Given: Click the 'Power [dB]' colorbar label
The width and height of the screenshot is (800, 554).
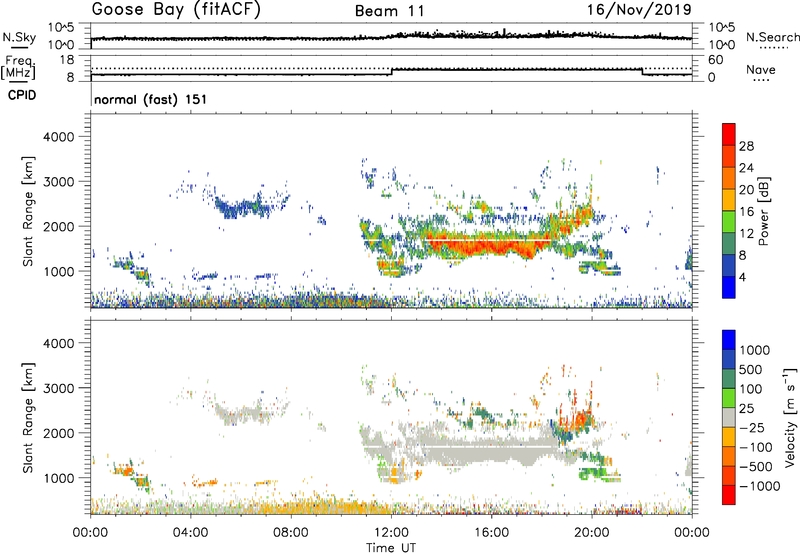Looking at the screenshot, I should (x=763, y=211).
